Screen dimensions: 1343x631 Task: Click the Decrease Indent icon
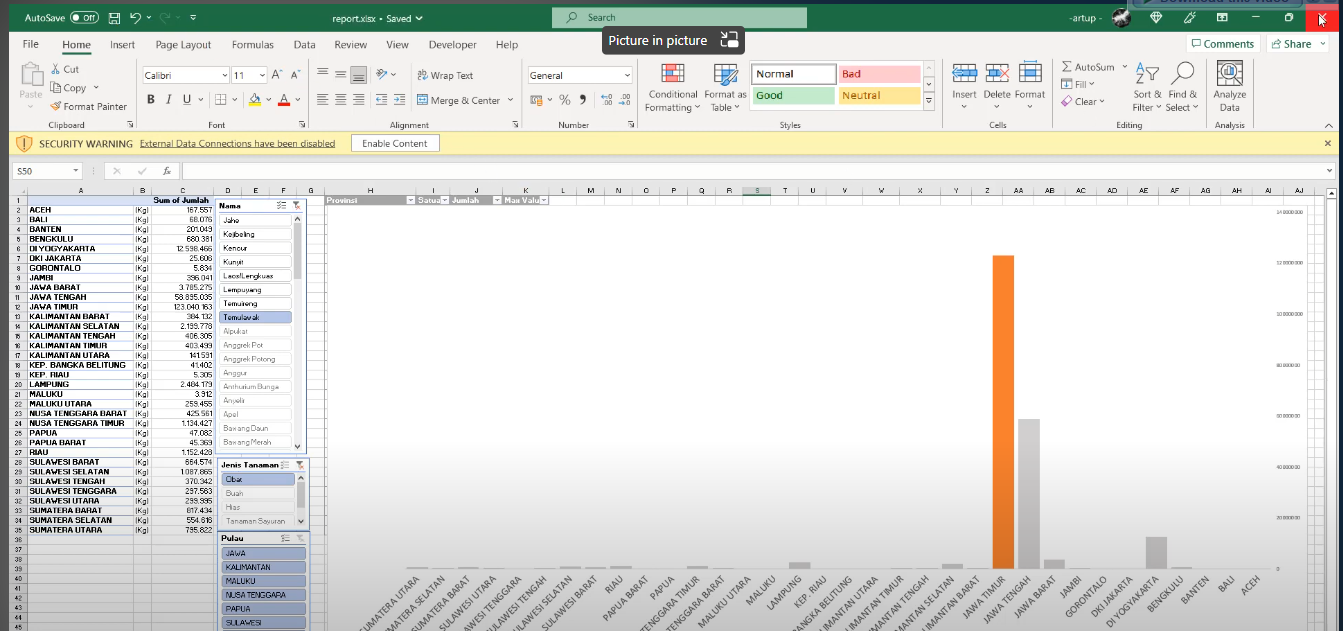tap(383, 99)
